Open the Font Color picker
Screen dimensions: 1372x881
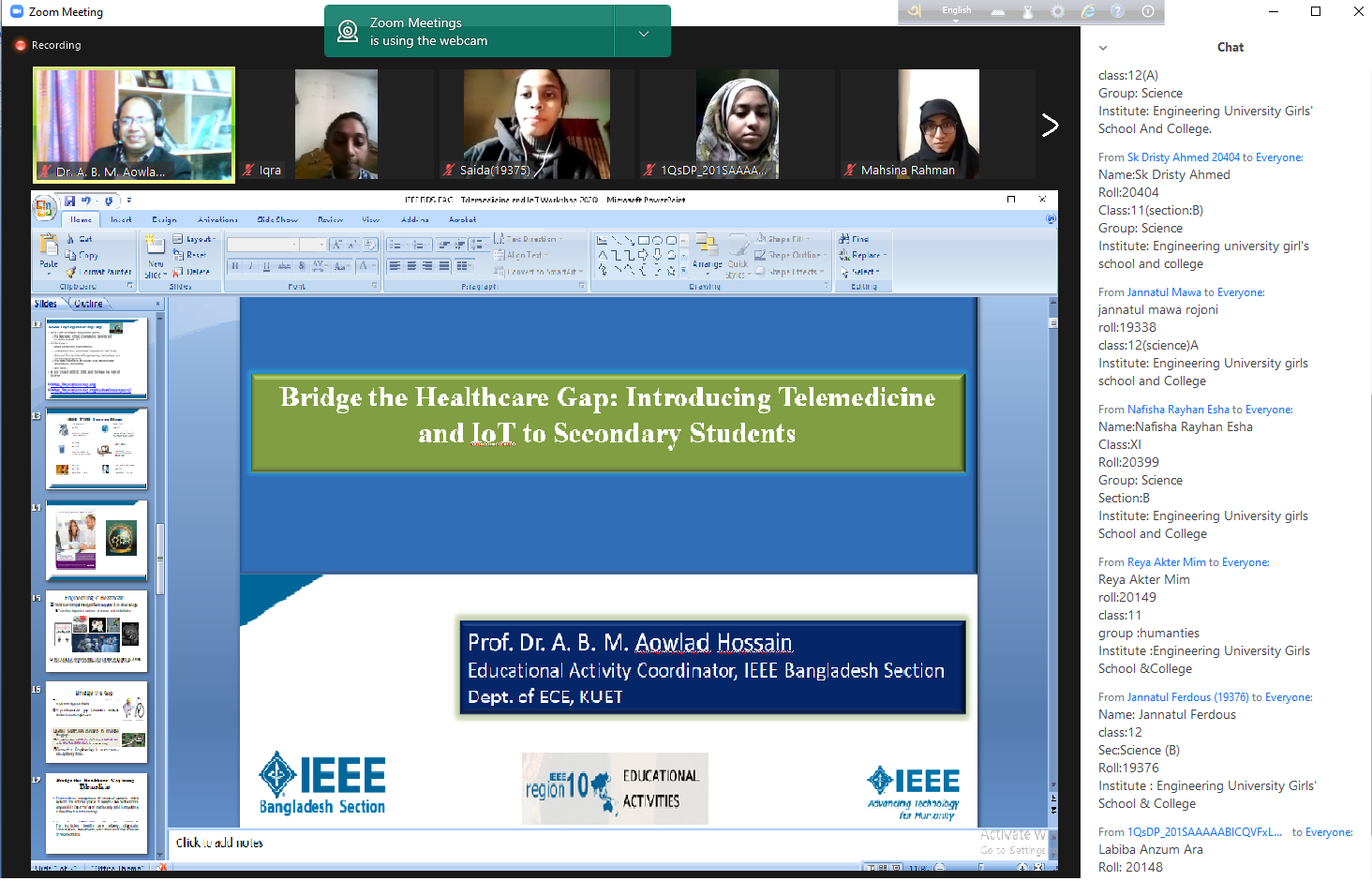tap(365, 266)
